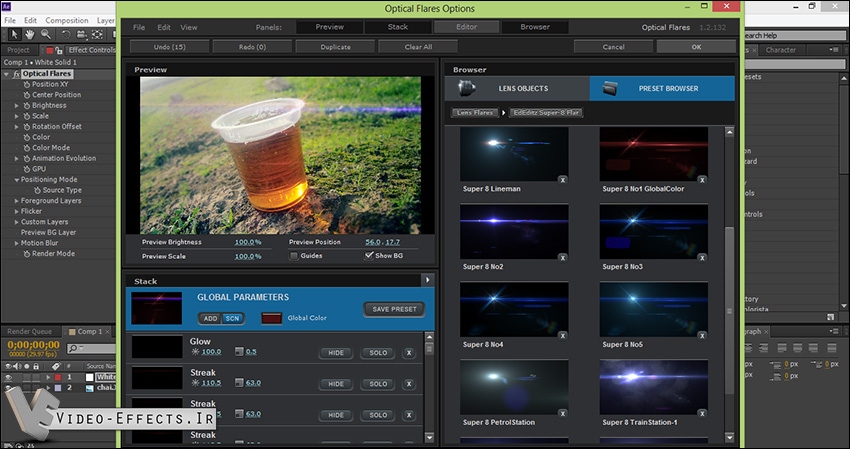Click the fx icon beside Optical Flares

pos(16,74)
